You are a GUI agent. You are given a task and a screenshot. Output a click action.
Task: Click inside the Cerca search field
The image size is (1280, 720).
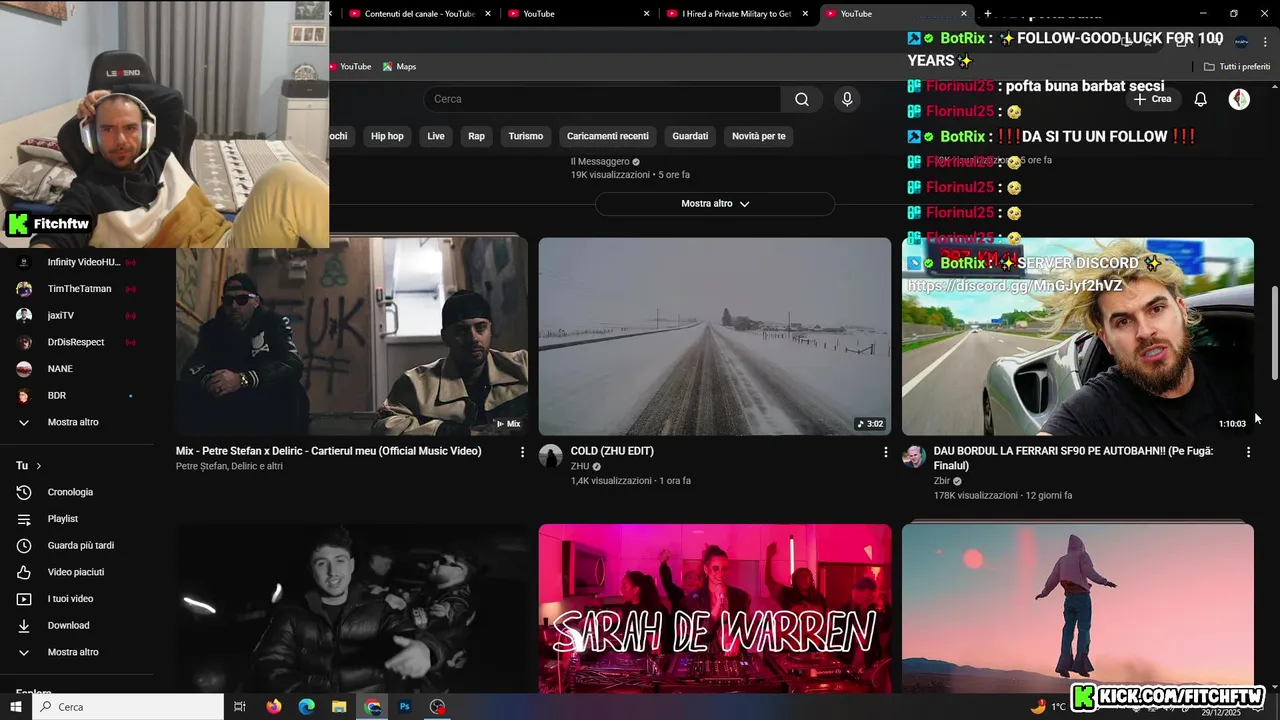coord(602,99)
